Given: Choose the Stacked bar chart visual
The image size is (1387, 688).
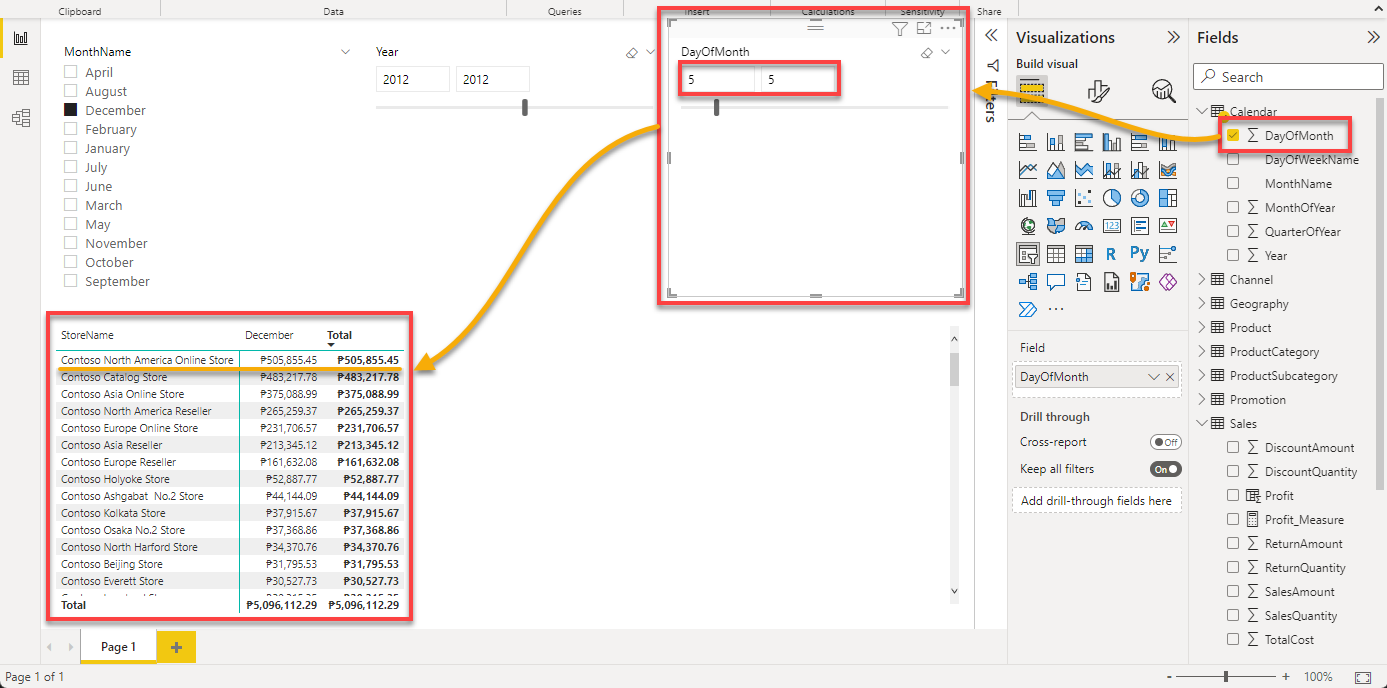Looking at the screenshot, I should pos(1027,142).
